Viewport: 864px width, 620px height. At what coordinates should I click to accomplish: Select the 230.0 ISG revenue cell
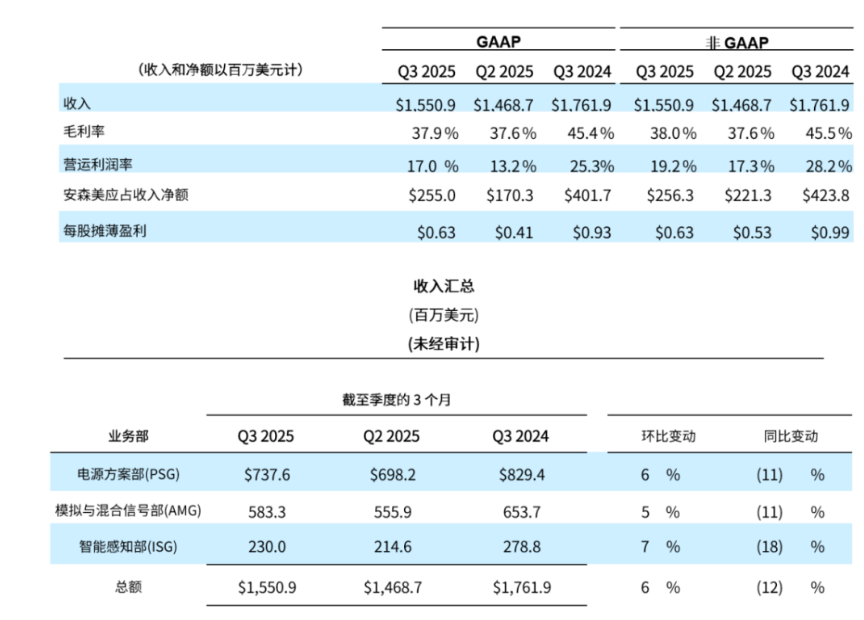267,547
